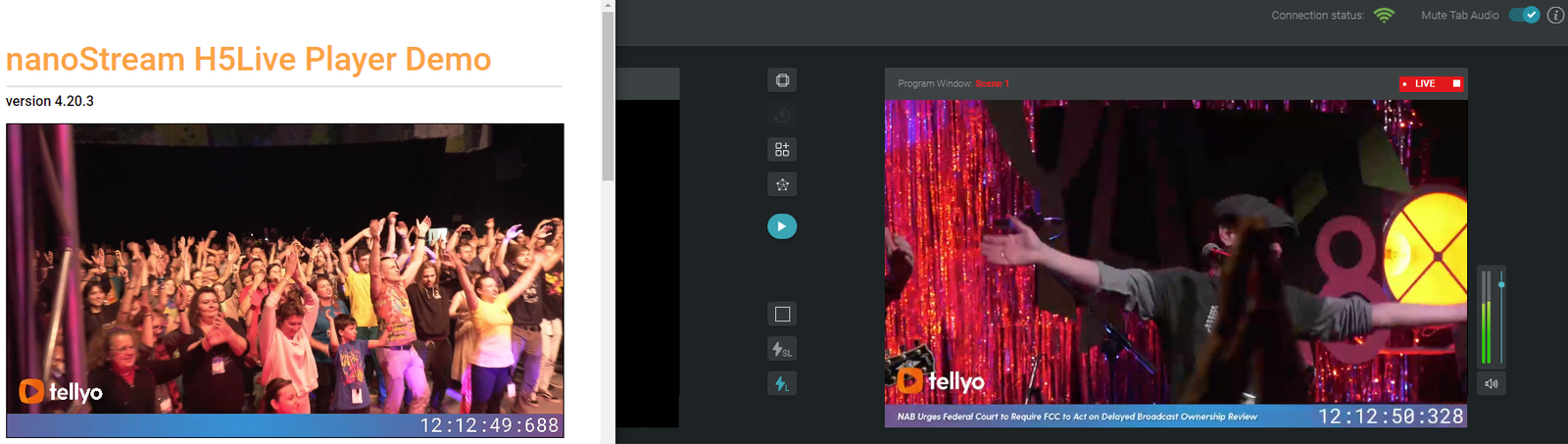
Task: Click the add-grid layout icon
Action: click(782, 150)
